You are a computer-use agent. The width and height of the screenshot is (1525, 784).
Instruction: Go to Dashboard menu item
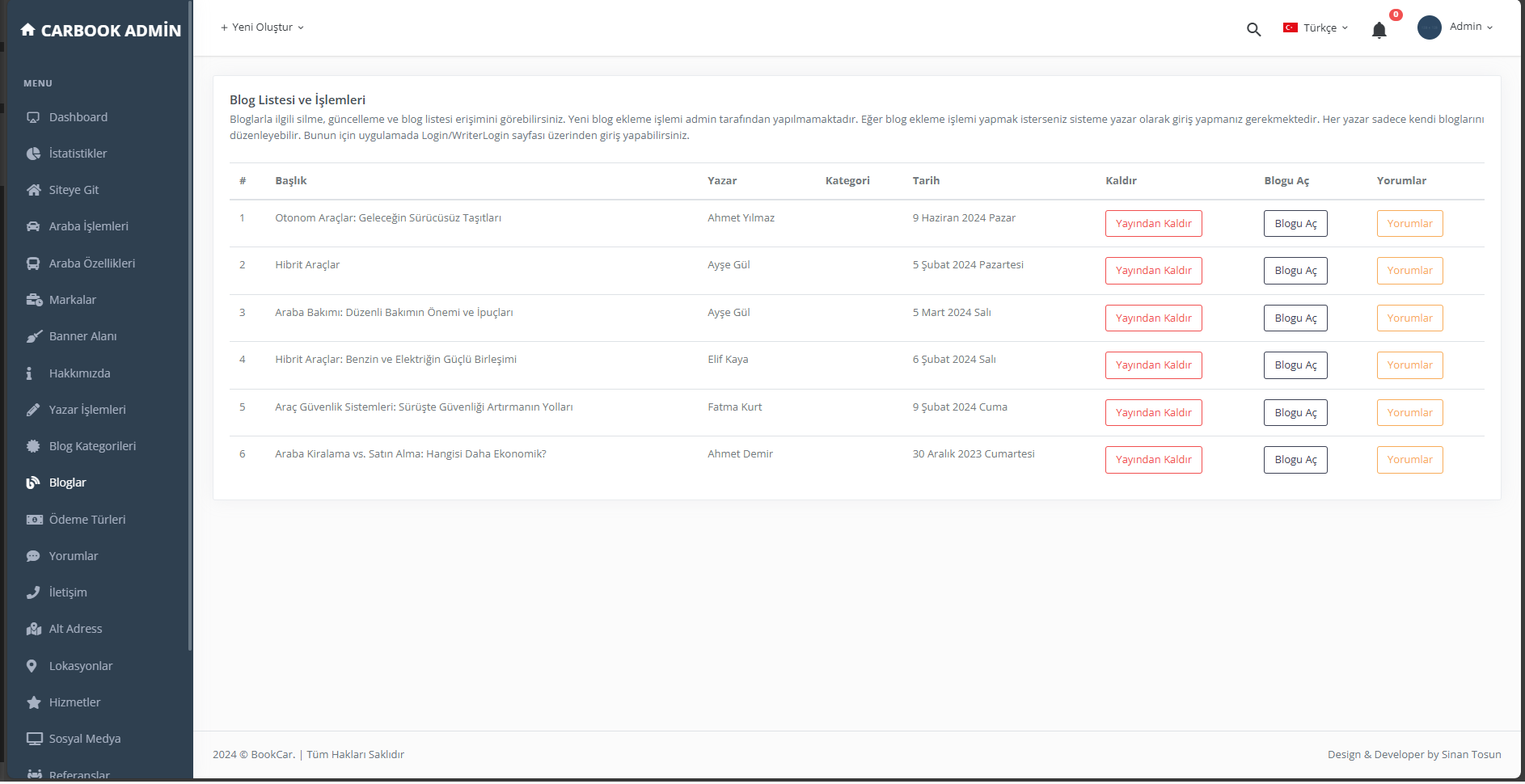tap(78, 117)
